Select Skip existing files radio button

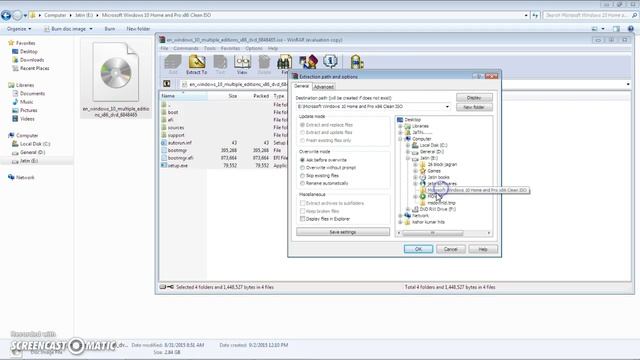[302, 176]
